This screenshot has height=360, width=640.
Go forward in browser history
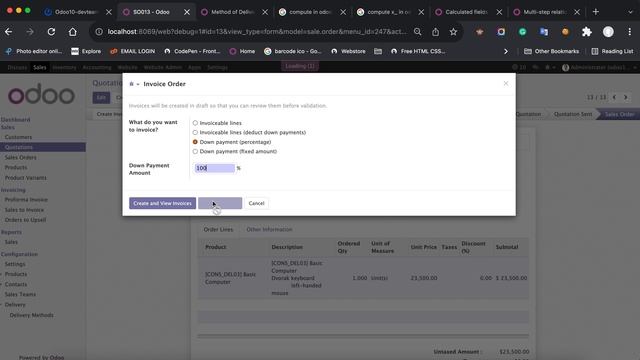click(x=30, y=31)
